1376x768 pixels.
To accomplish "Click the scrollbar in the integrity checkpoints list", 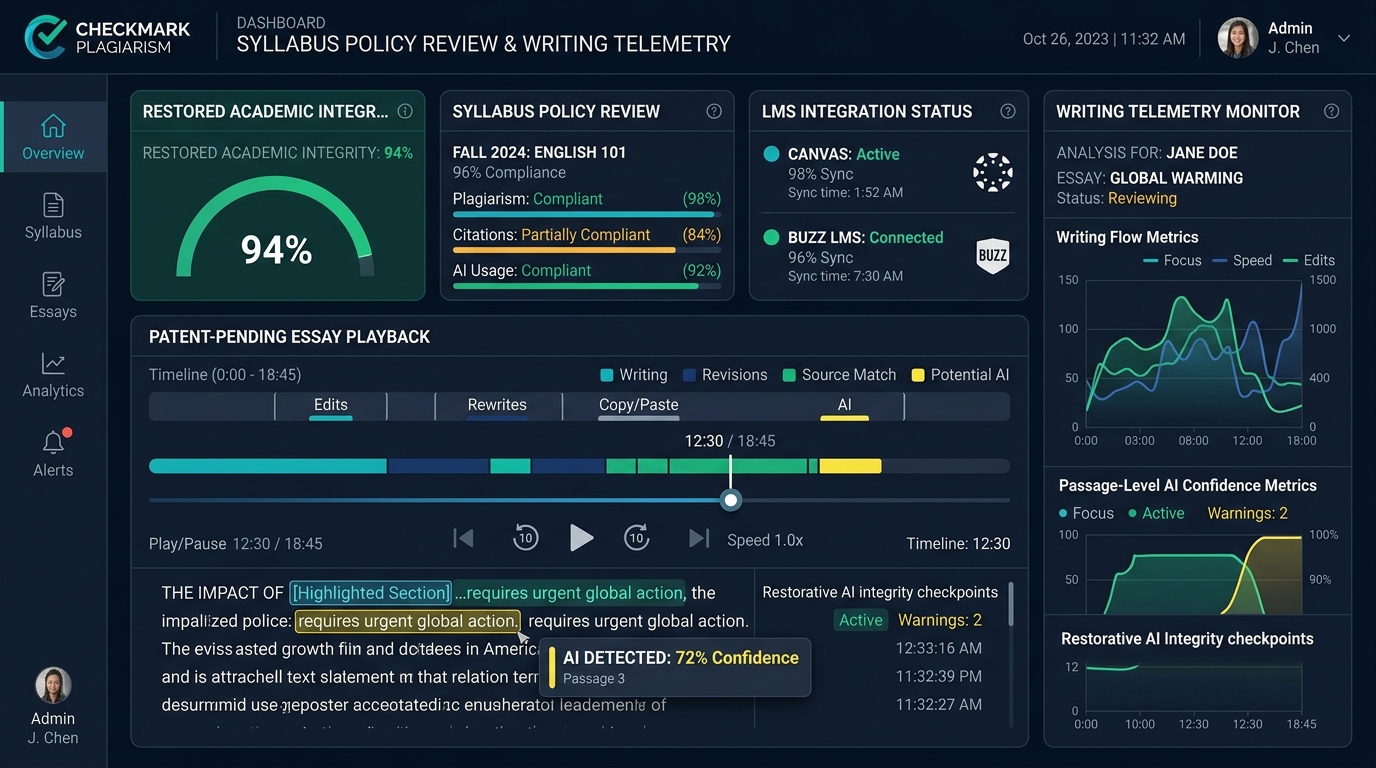I will coord(1011,604).
